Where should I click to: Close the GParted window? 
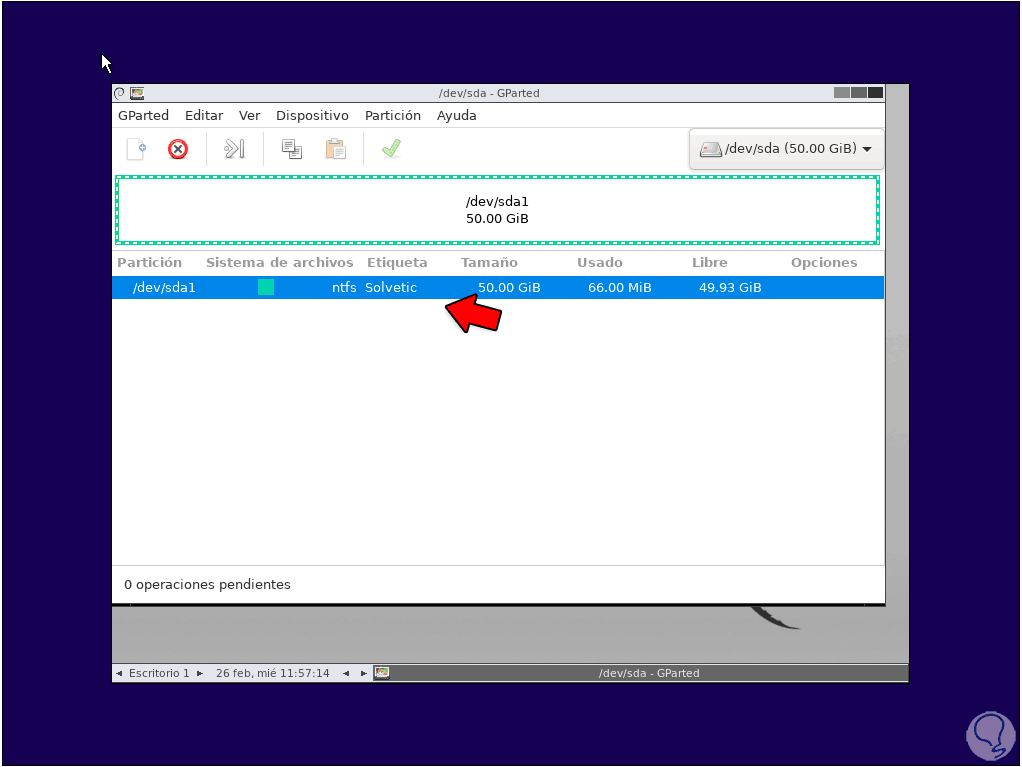click(x=875, y=93)
